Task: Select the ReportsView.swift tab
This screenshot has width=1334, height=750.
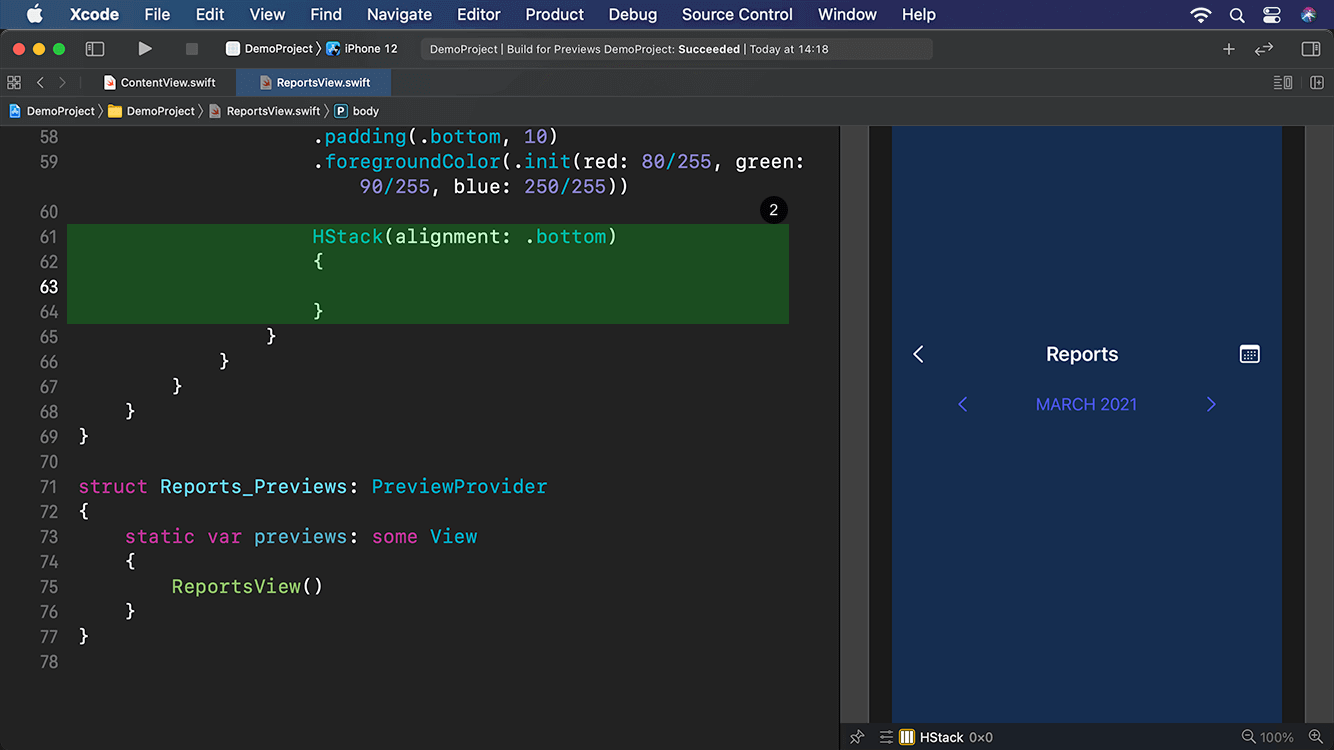Action: point(314,82)
